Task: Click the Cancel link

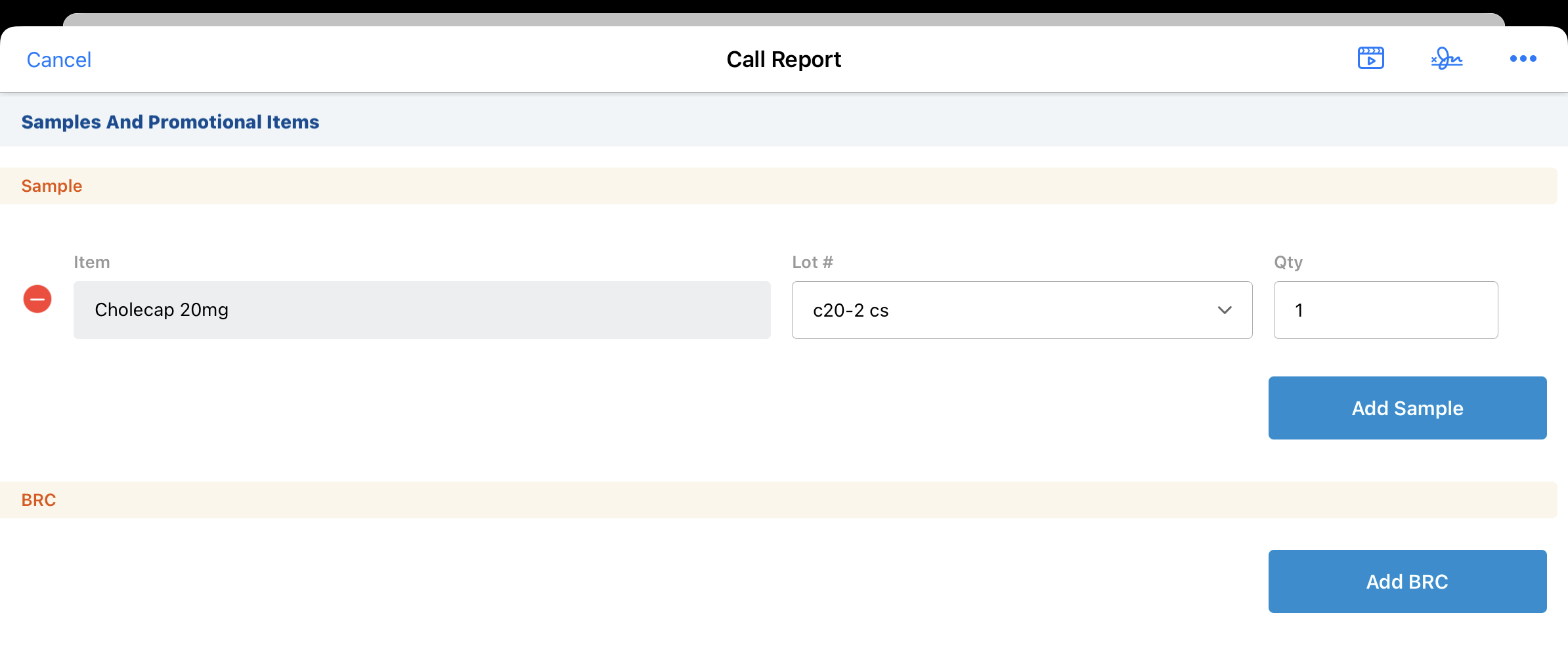Action: (58, 60)
